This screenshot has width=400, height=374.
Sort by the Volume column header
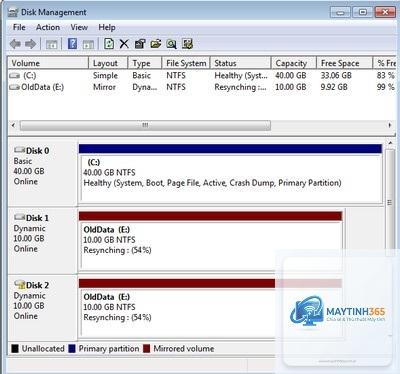pyautogui.click(x=48, y=63)
